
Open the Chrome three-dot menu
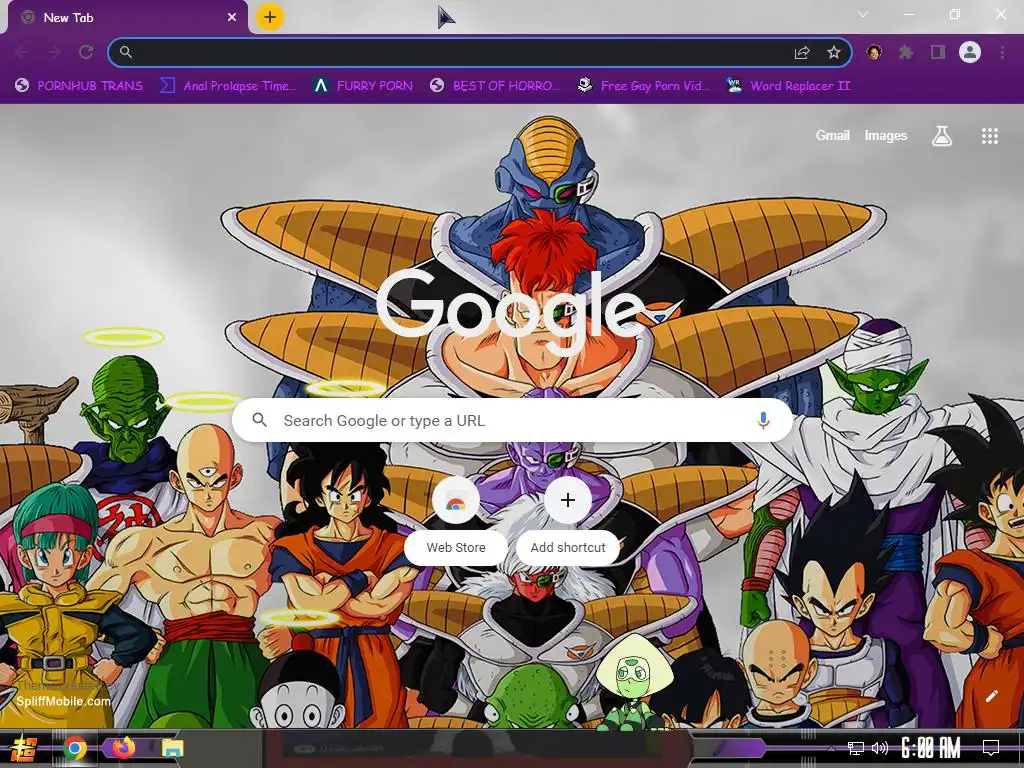[x=1002, y=52]
